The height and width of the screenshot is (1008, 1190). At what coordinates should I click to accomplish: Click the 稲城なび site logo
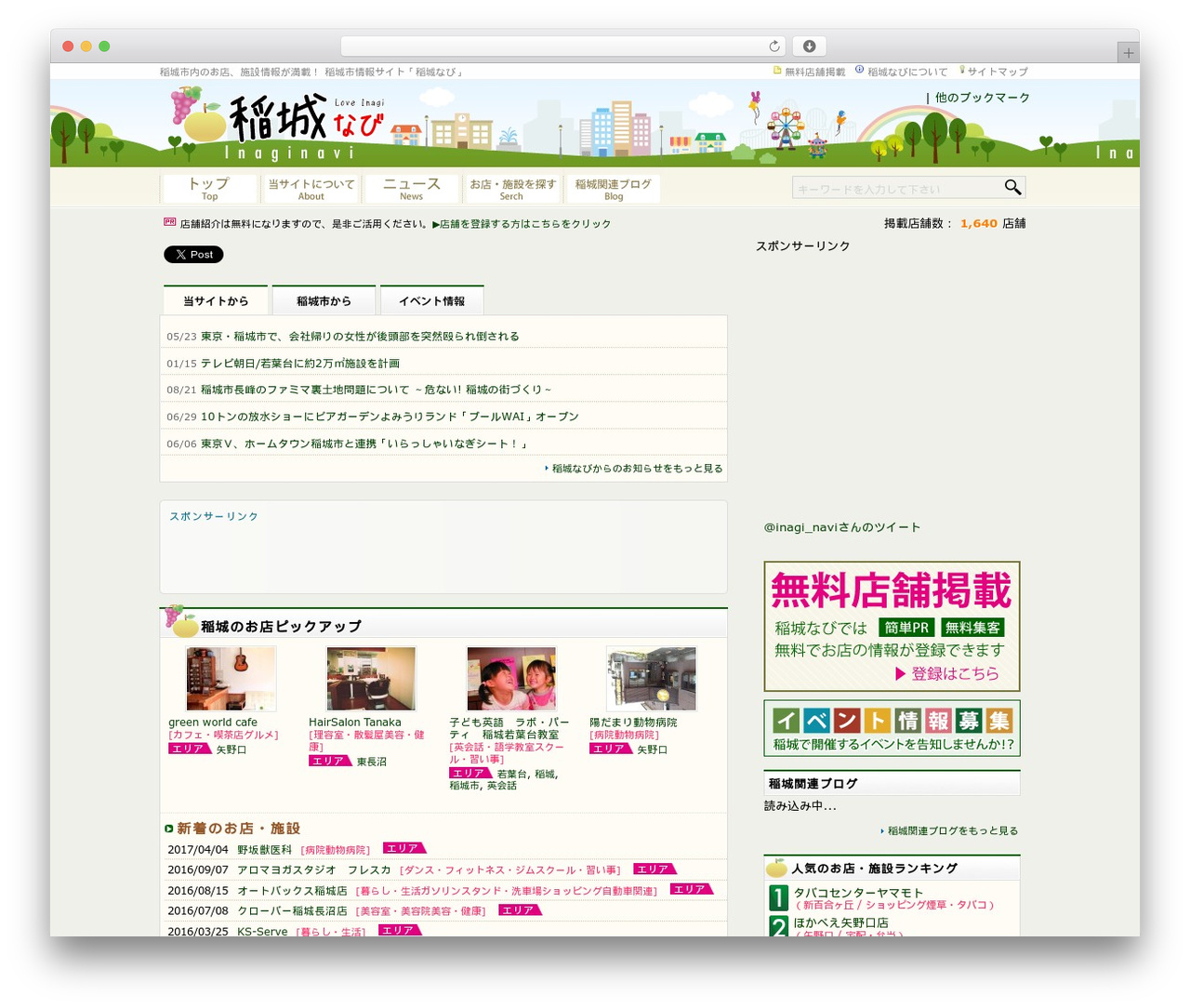(277, 126)
